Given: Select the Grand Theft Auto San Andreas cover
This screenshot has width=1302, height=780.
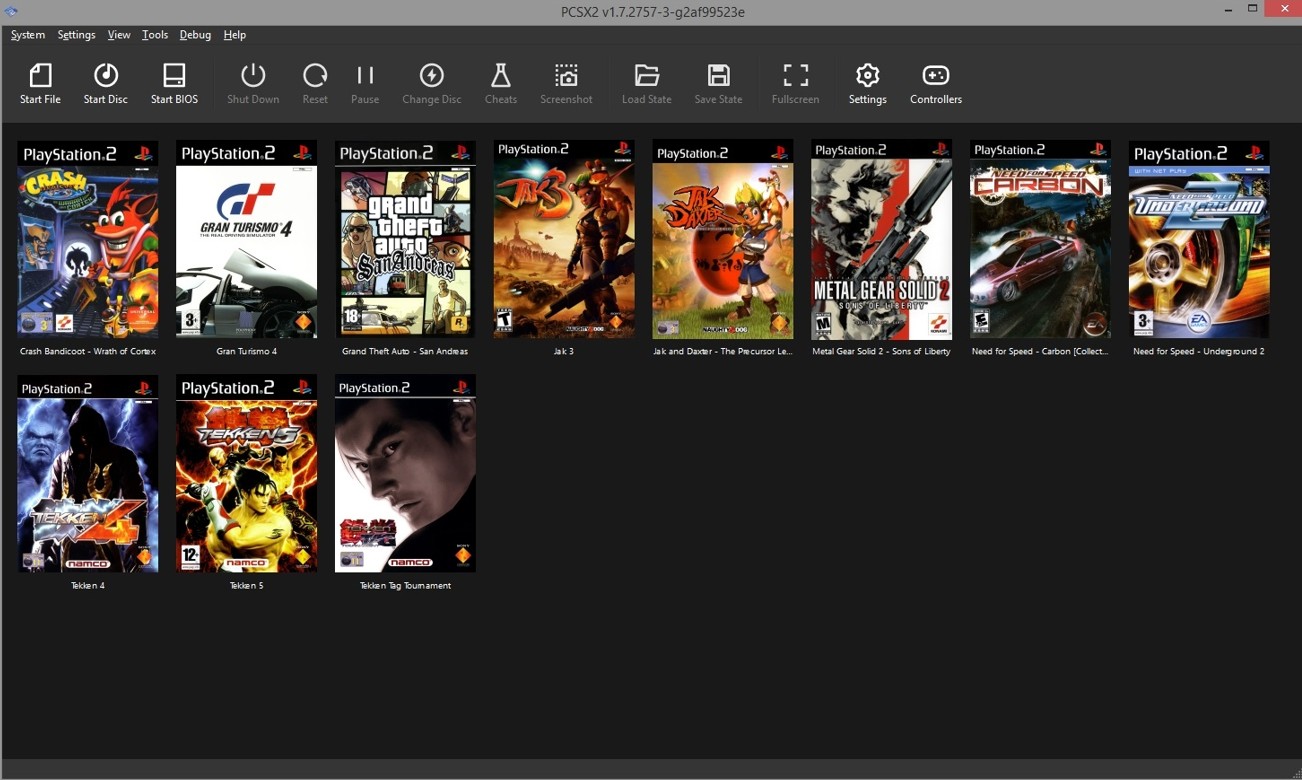Looking at the screenshot, I should 405,240.
